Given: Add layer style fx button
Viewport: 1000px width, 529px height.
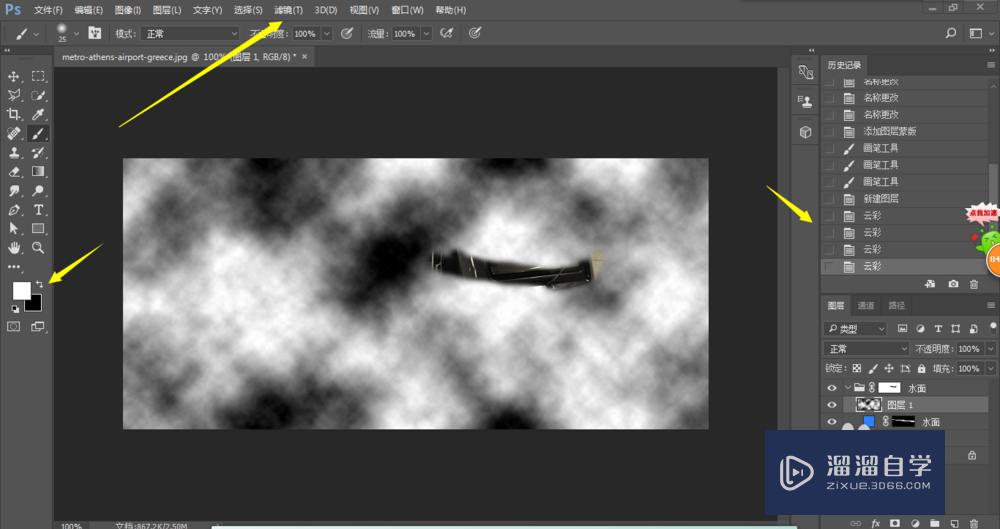Looking at the screenshot, I should (876, 523).
